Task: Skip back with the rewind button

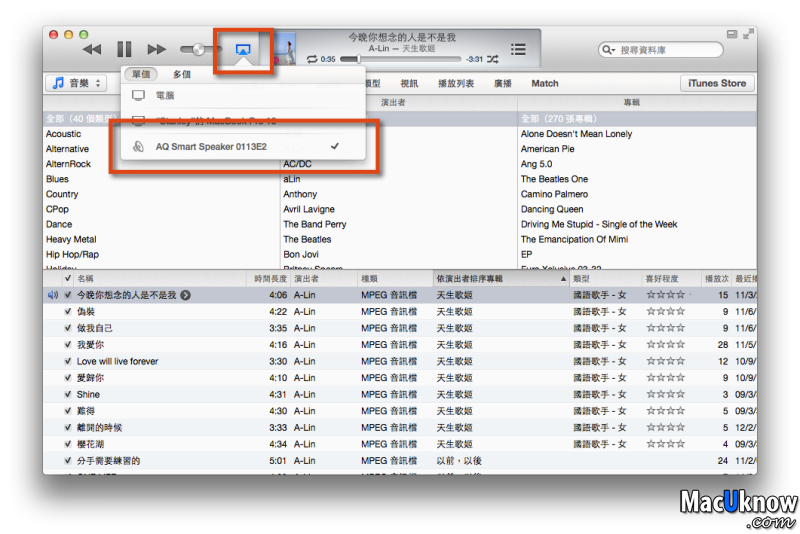Action: (x=92, y=49)
